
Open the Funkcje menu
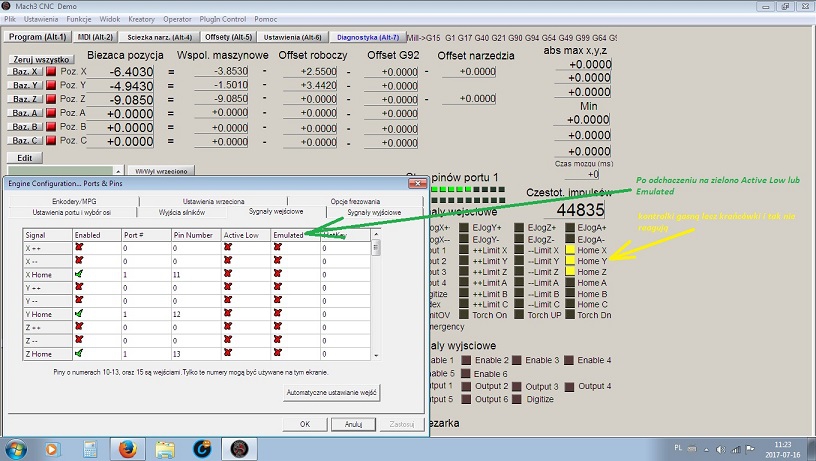79,19
